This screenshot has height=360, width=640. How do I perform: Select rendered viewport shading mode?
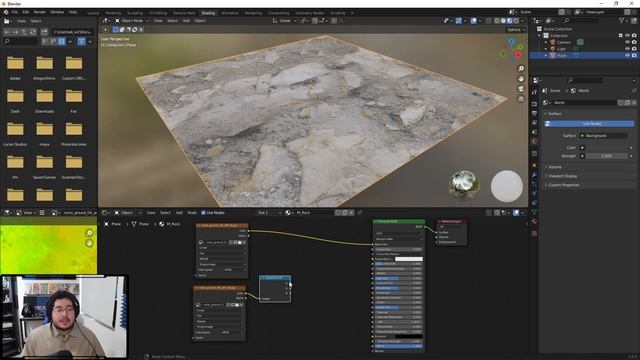516,21
